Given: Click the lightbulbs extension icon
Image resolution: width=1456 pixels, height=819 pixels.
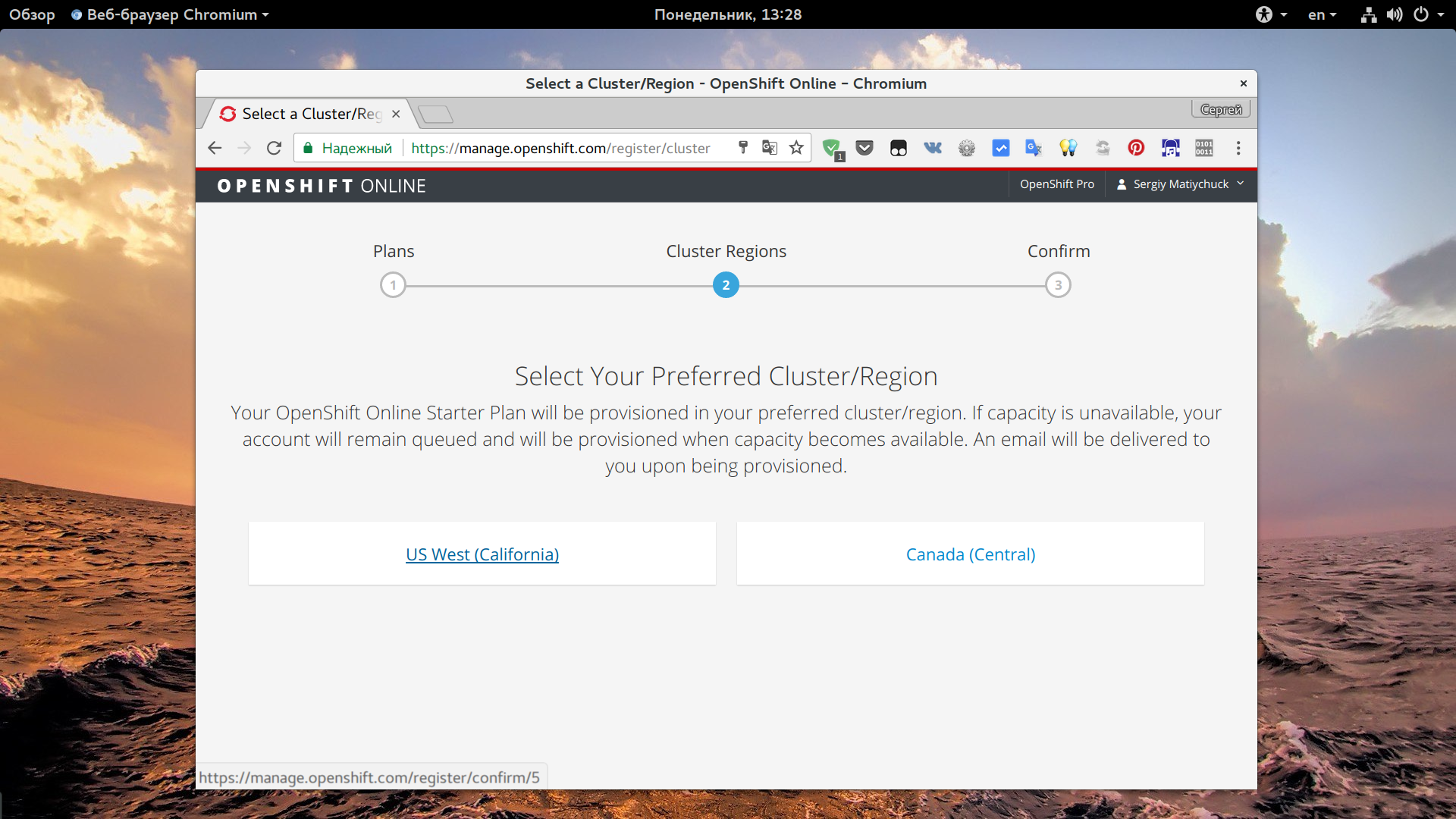Looking at the screenshot, I should click(1068, 148).
